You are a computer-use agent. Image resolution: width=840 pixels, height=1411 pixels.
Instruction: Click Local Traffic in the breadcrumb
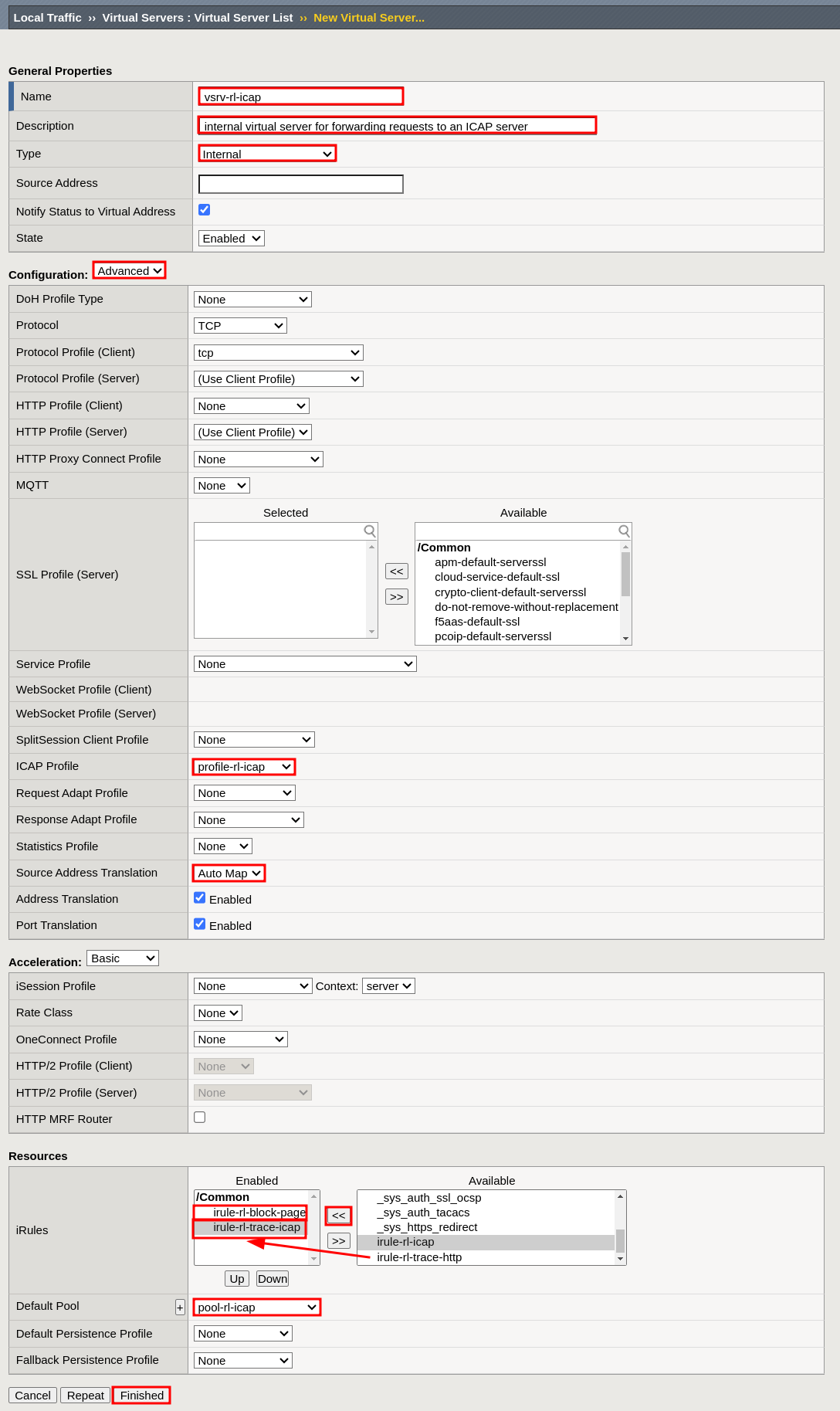[47, 18]
